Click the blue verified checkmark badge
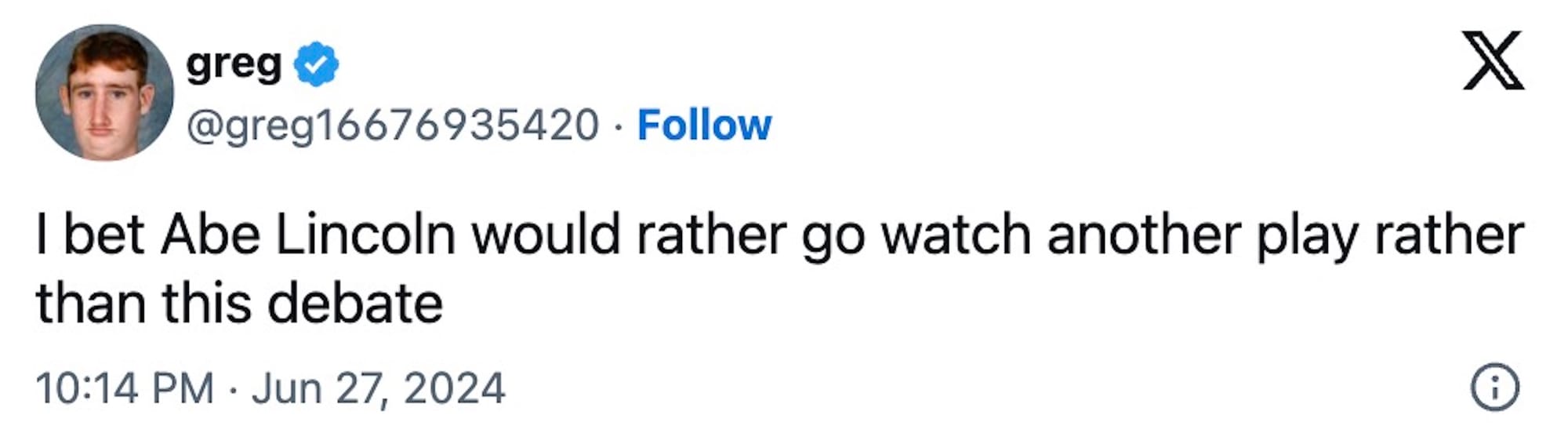Screen dimensions: 1568x437 [x=316, y=64]
